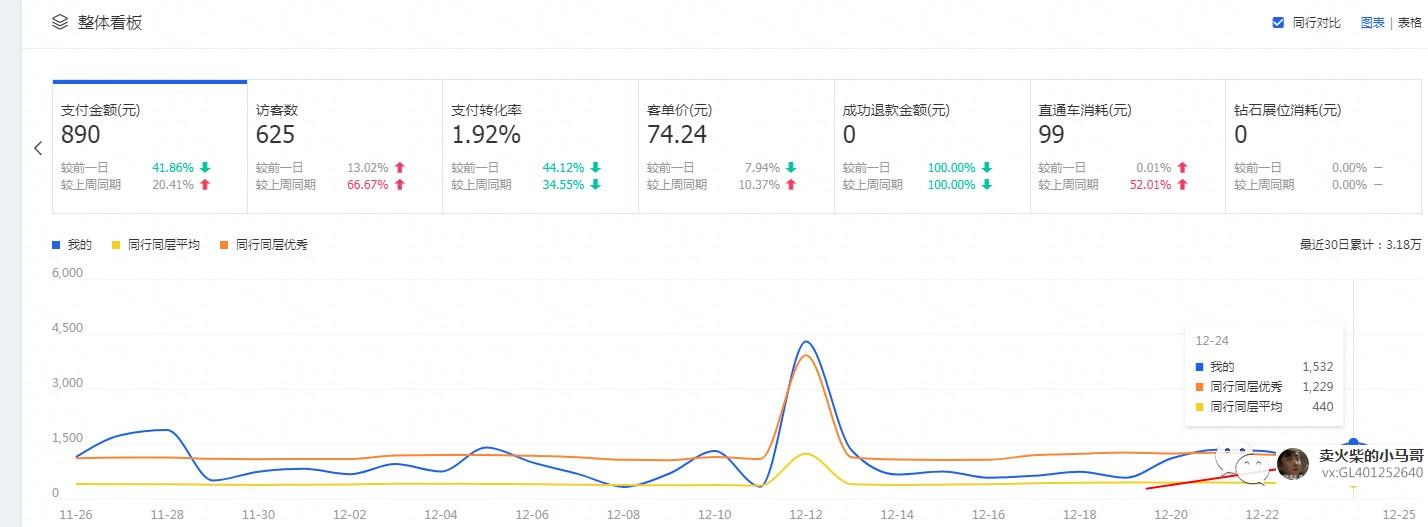Switch to 表格 view
Screen dimensions: 1428x527
pos(1409,23)
